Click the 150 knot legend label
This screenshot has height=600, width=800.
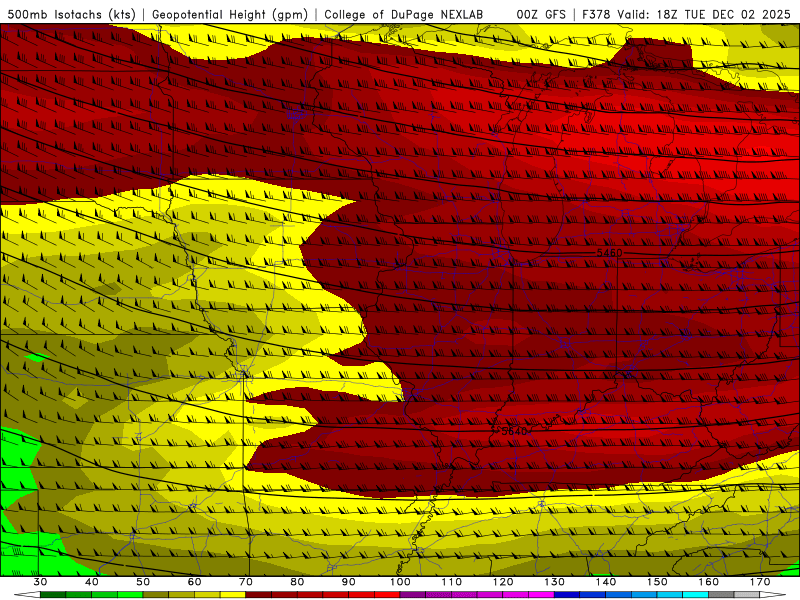657,582
